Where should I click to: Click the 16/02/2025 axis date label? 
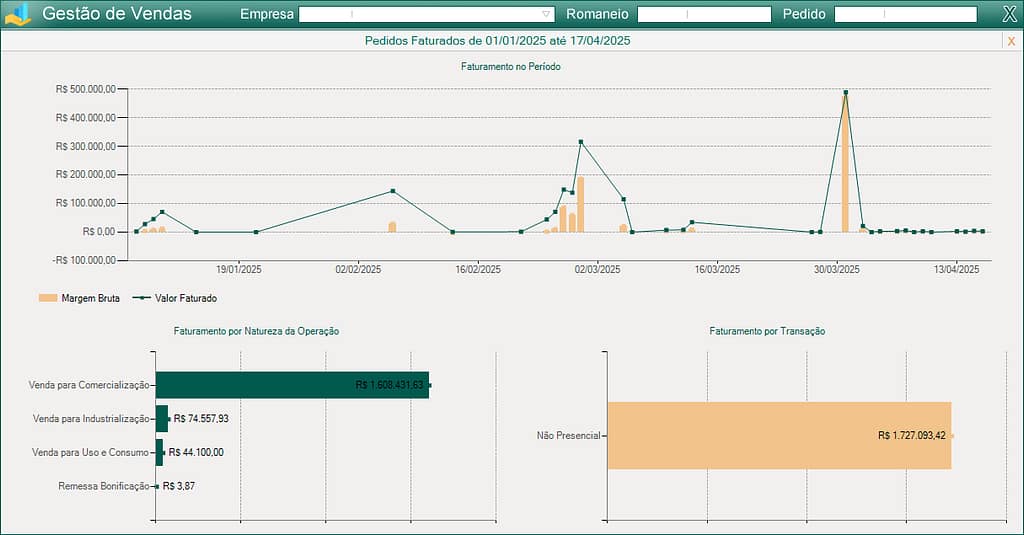[478, 269]
